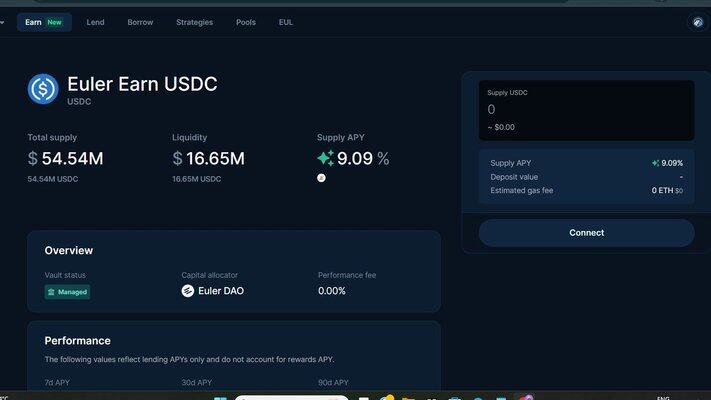
Task: Open the round icon at the navbar's right end
Action: click(x=697, y=22)
